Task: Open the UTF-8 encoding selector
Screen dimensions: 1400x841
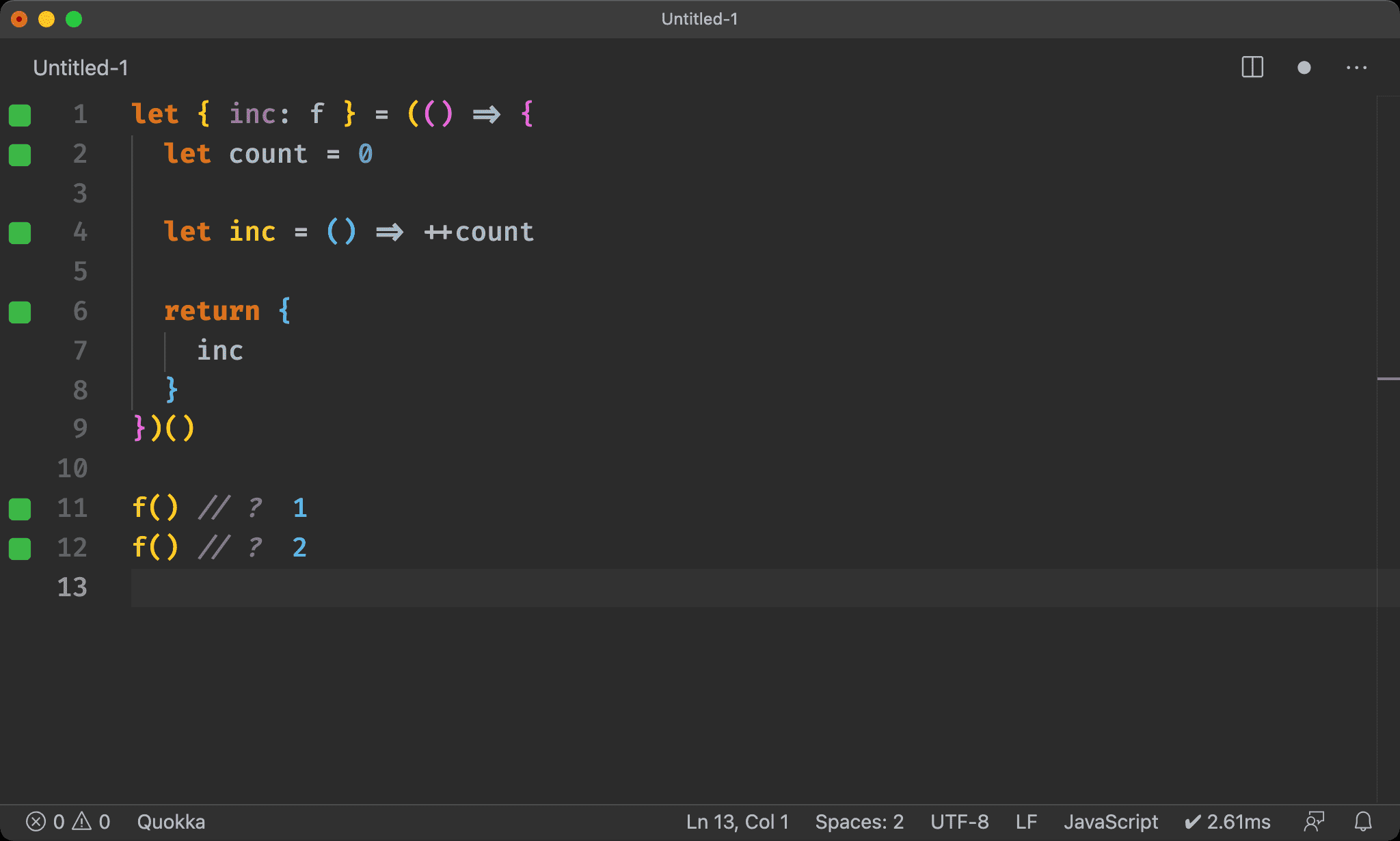Action: (959, 821)
